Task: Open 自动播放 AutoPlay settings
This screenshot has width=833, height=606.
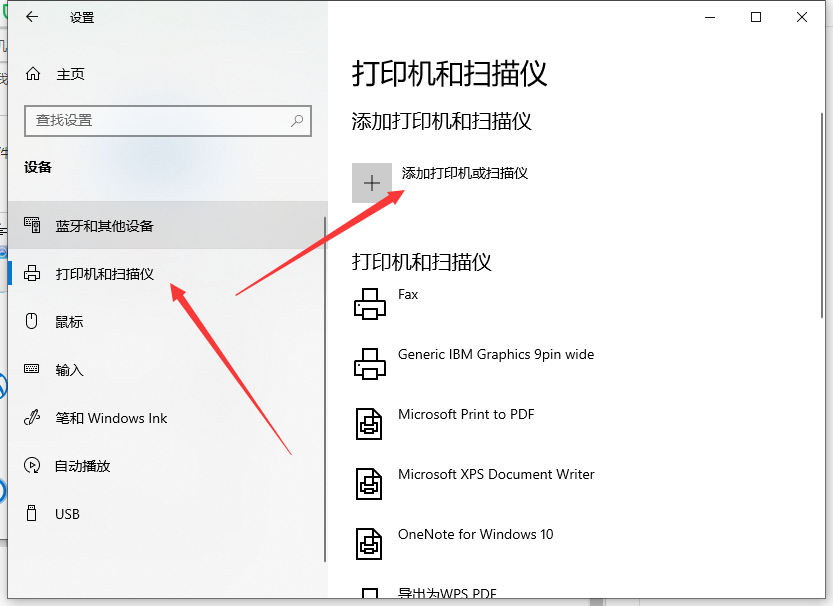Action: coord(84,466)
